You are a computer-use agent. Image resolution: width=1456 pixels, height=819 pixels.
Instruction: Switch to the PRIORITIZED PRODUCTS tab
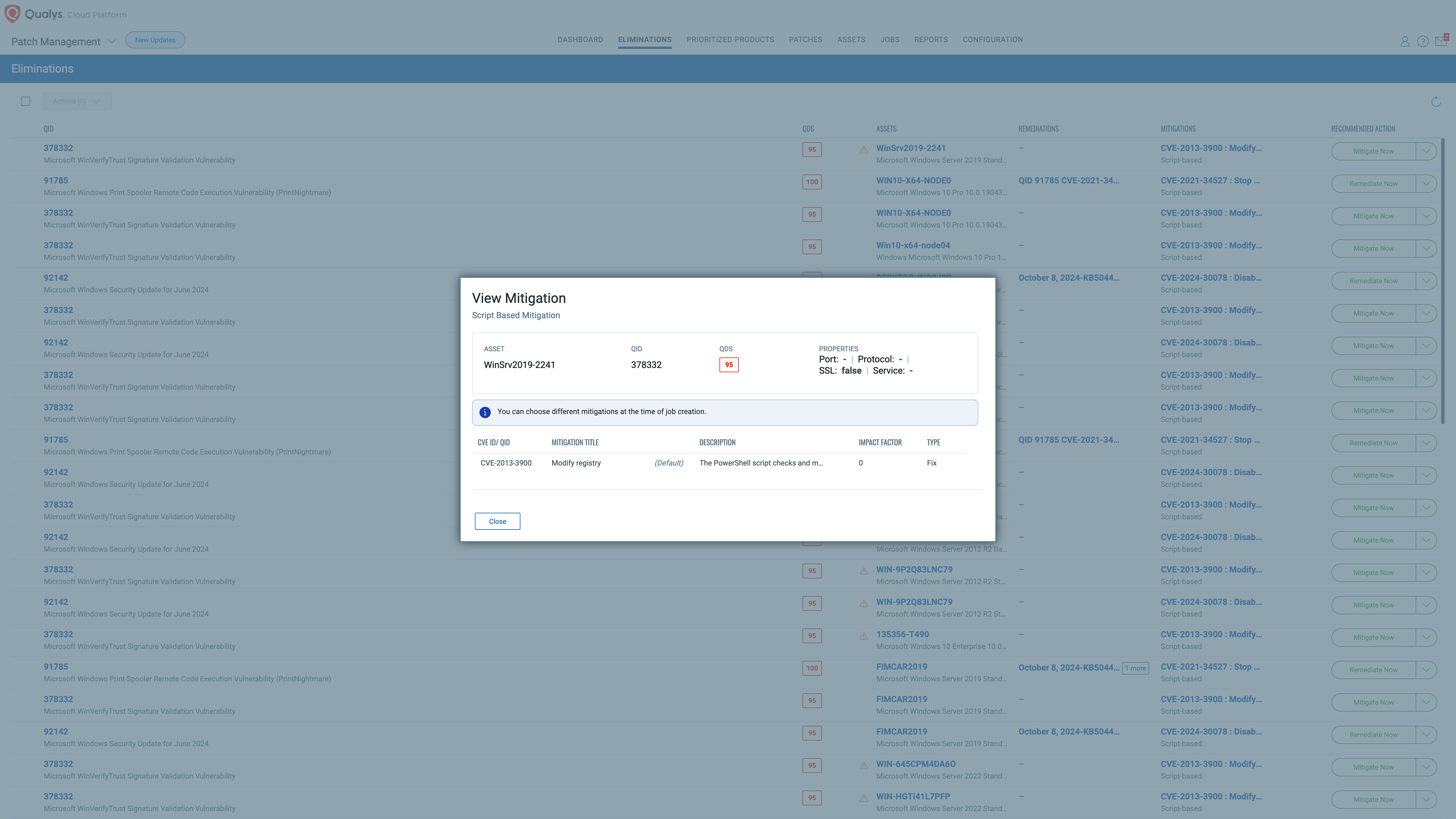(730, 40)
